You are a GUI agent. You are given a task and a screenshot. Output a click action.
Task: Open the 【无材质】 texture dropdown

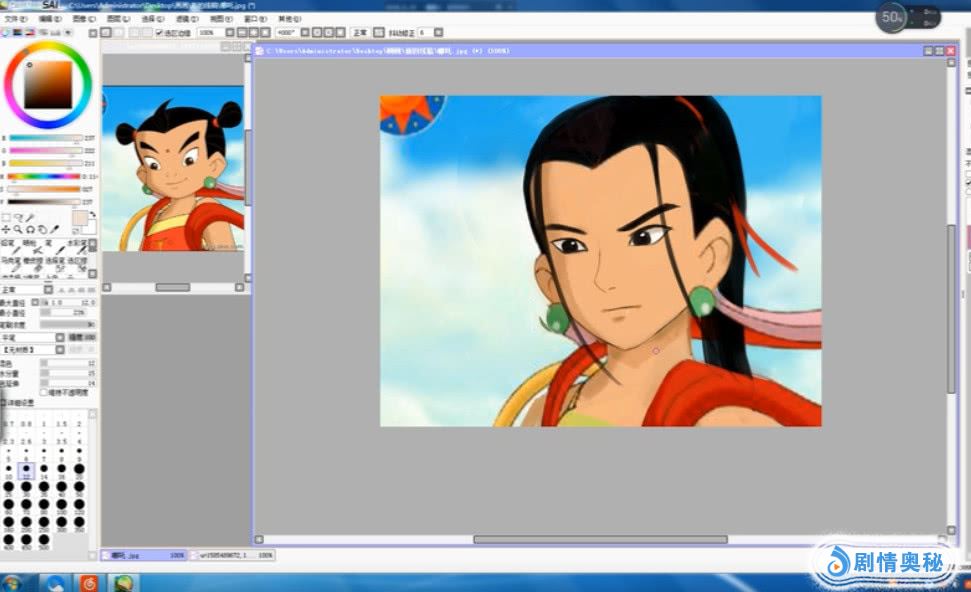pyautogui.click(x=59, y=350)
